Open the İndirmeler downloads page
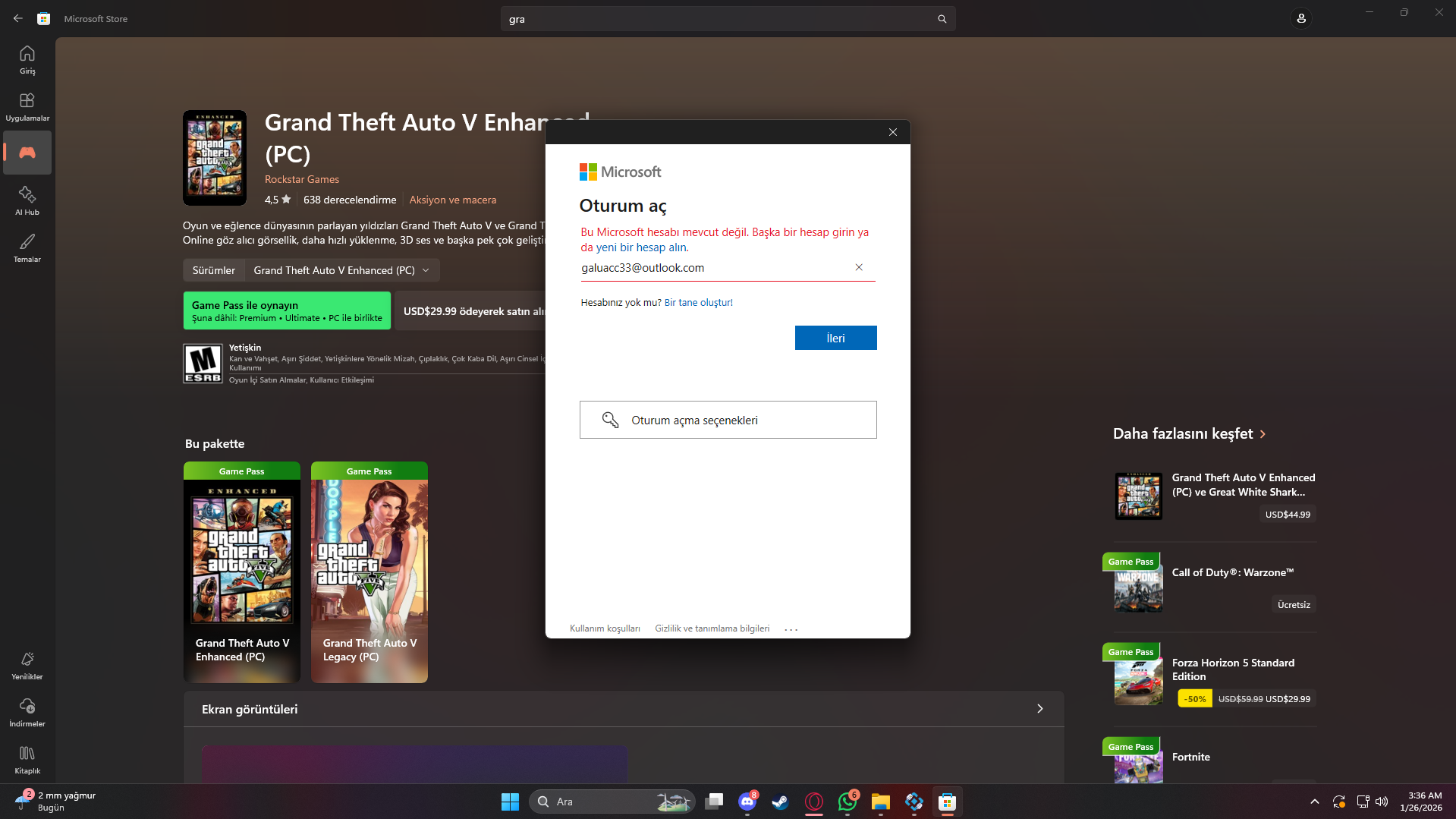 tap(27, 712)
